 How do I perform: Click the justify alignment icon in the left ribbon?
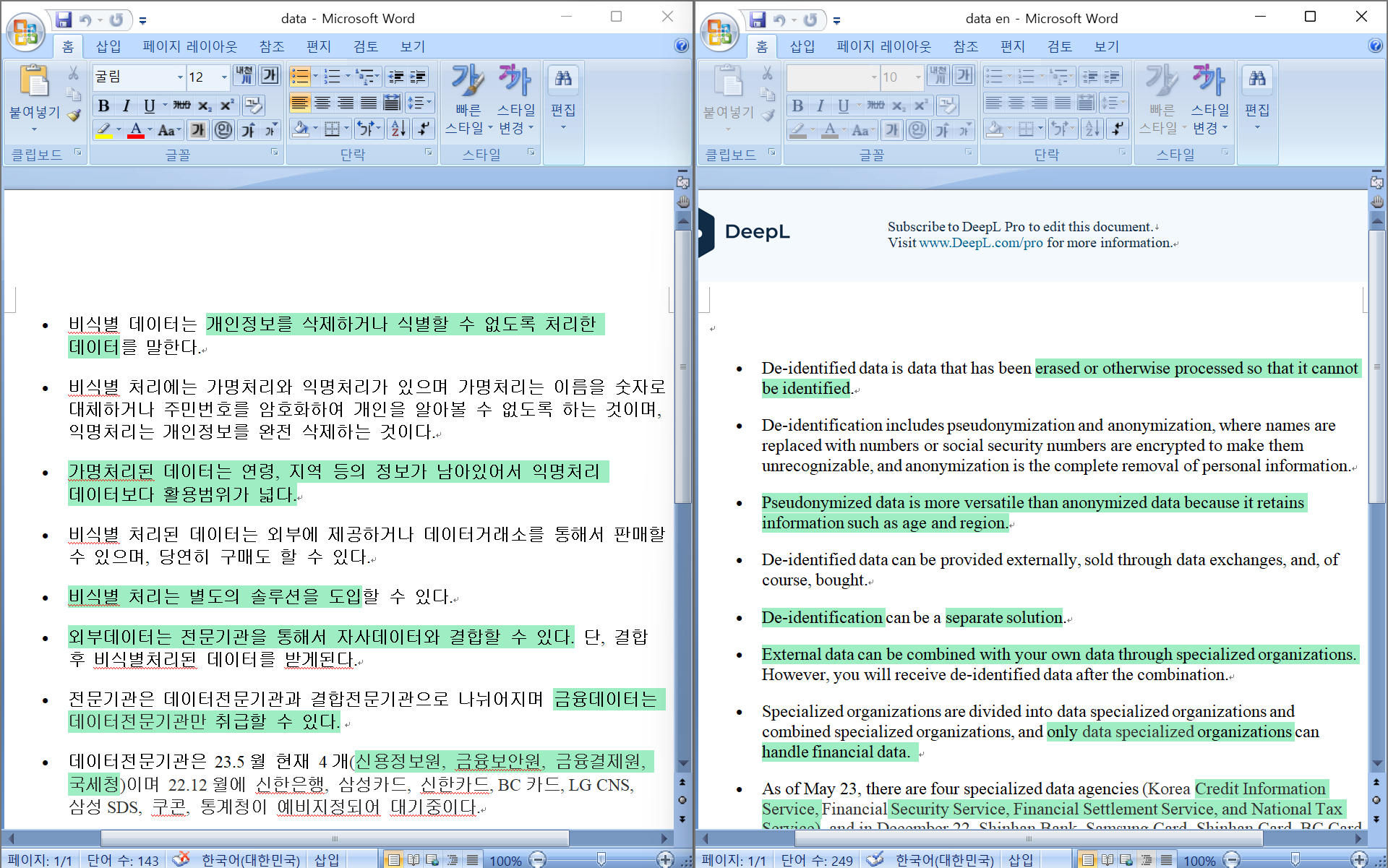(x=369, y=103)
